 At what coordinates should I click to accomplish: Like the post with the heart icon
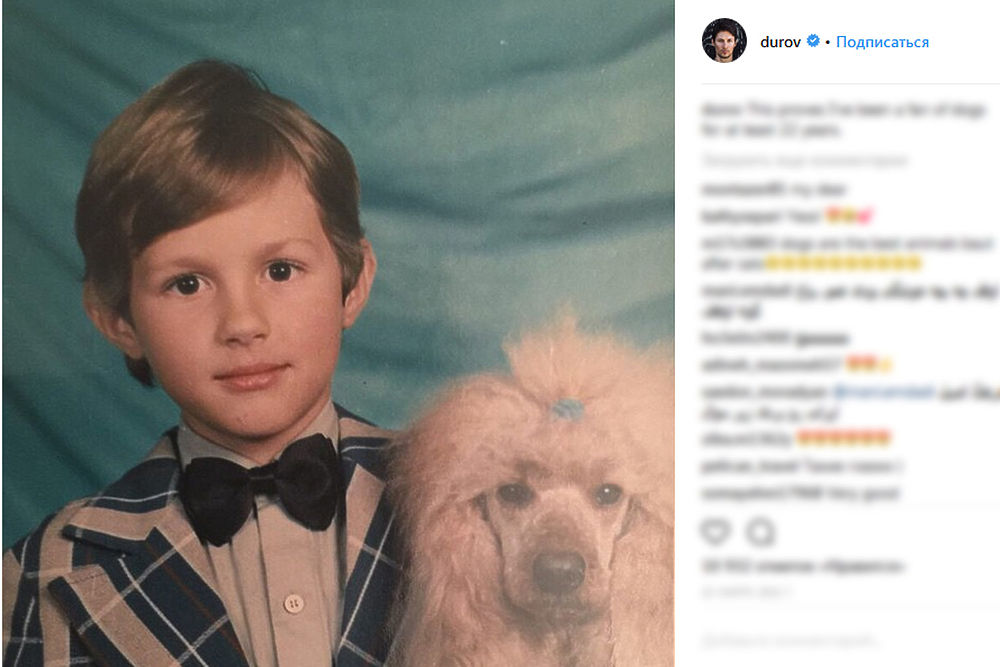tap(715, 532)
